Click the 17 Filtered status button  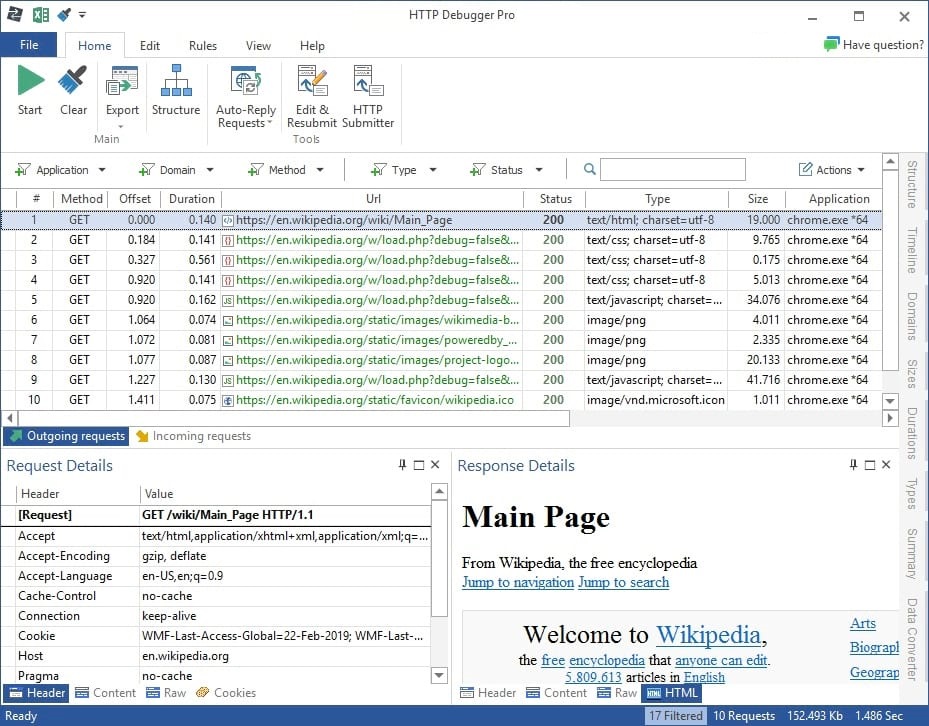click(x=676, y=716)
